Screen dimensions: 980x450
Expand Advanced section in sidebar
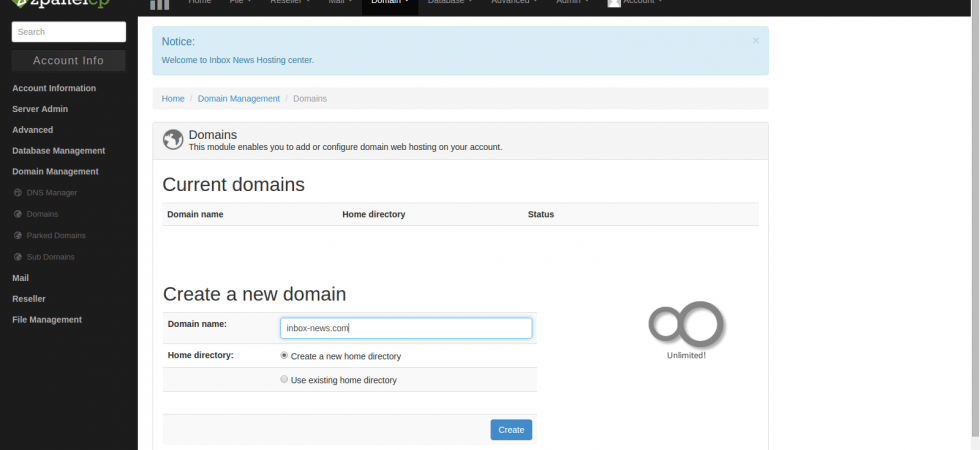click(x=32, y=130)
